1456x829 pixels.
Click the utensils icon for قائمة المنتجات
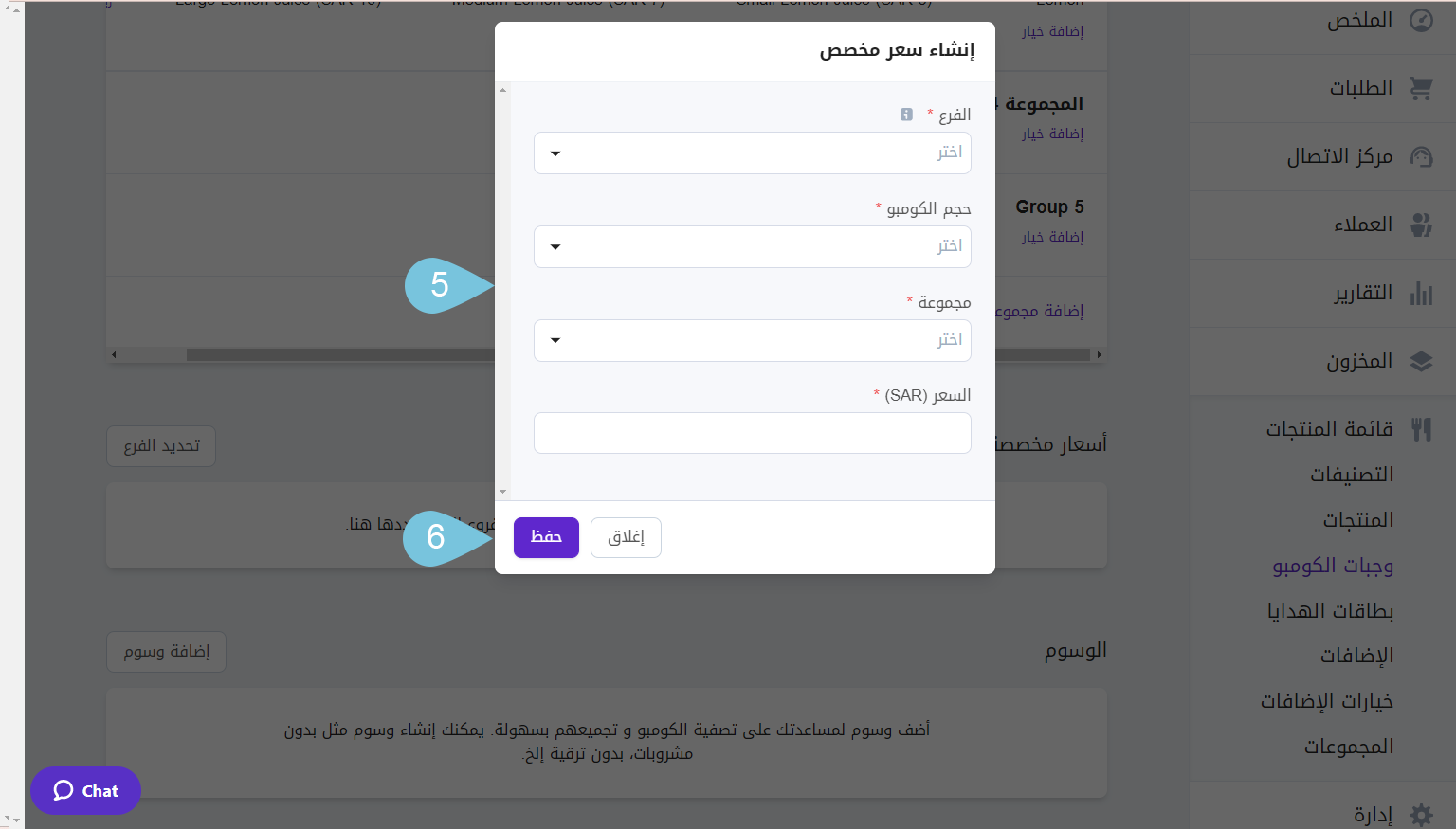coord(1421,429)
